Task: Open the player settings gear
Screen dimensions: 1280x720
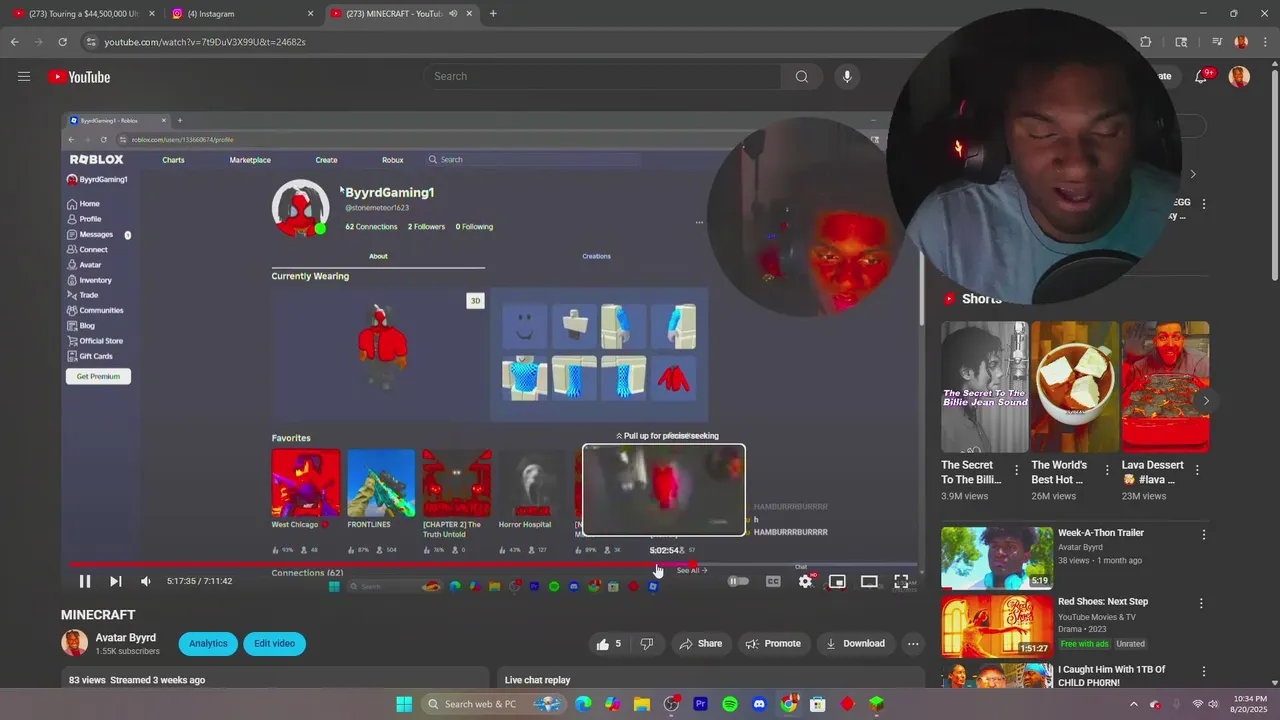Action: click(805, 581)
